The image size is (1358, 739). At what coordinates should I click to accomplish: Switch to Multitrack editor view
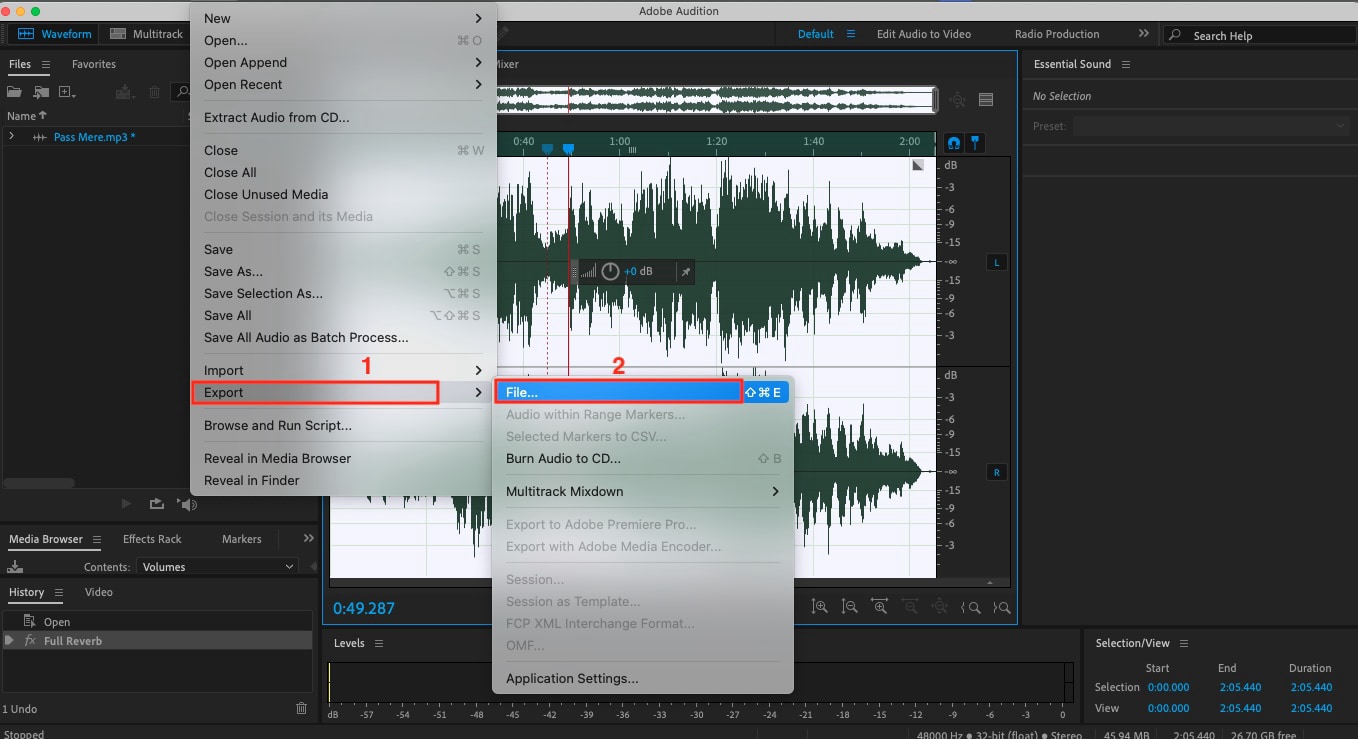tap(146, 34)
